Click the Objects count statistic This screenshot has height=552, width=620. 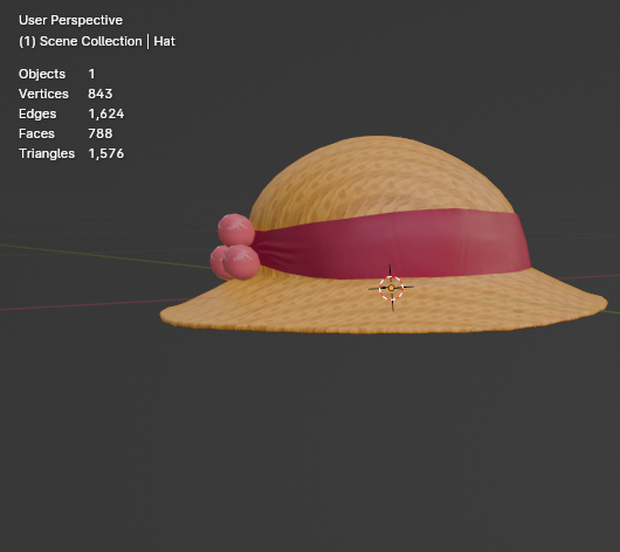[57, 74]
